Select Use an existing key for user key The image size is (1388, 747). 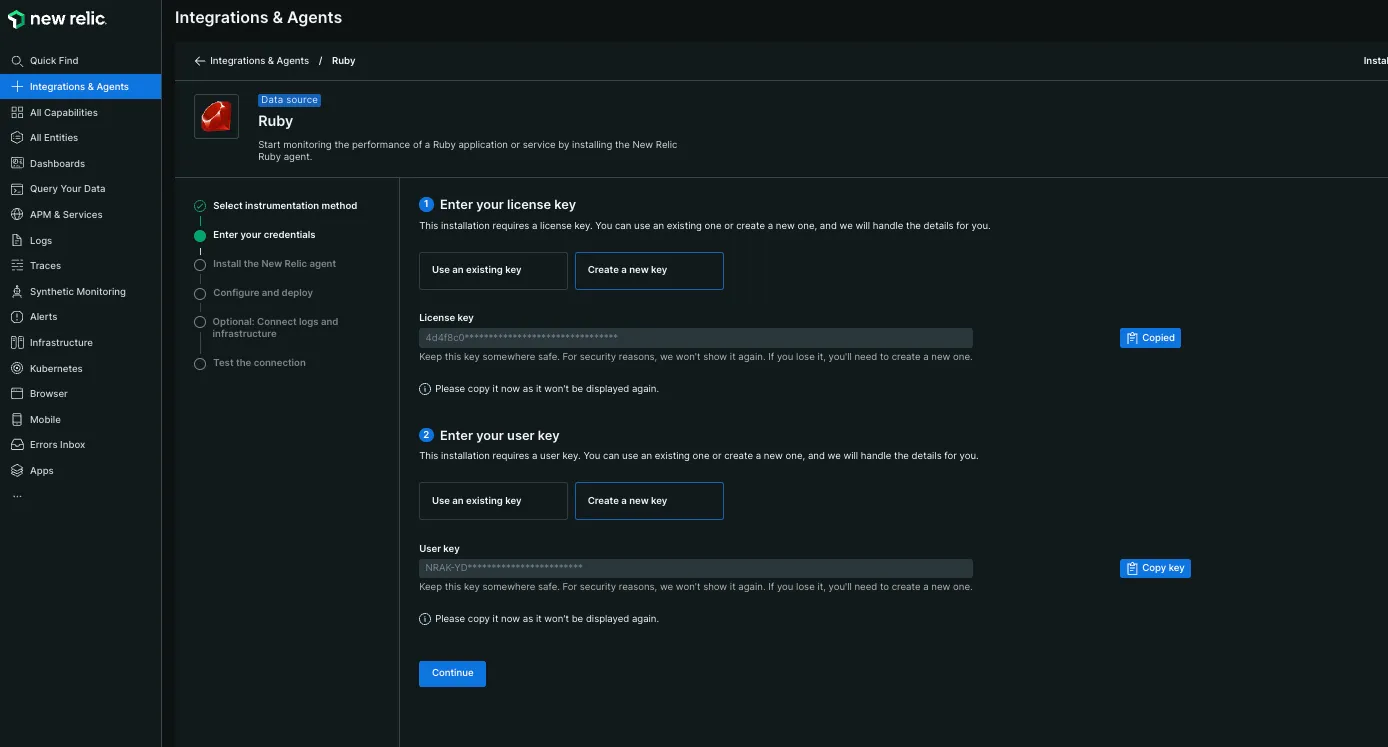[493, 501]
